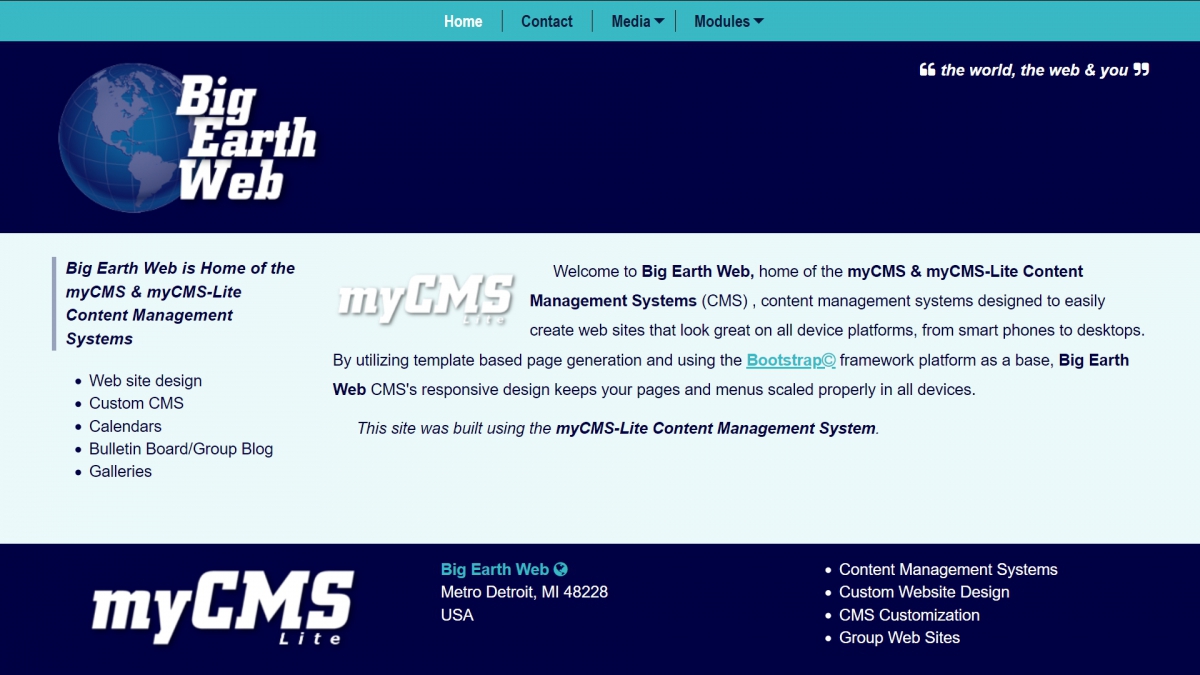The width and height of the screenshot is (1200, 675).
Task: Click "Calendars" in the sidebar list
Action: tap(125, 426)
